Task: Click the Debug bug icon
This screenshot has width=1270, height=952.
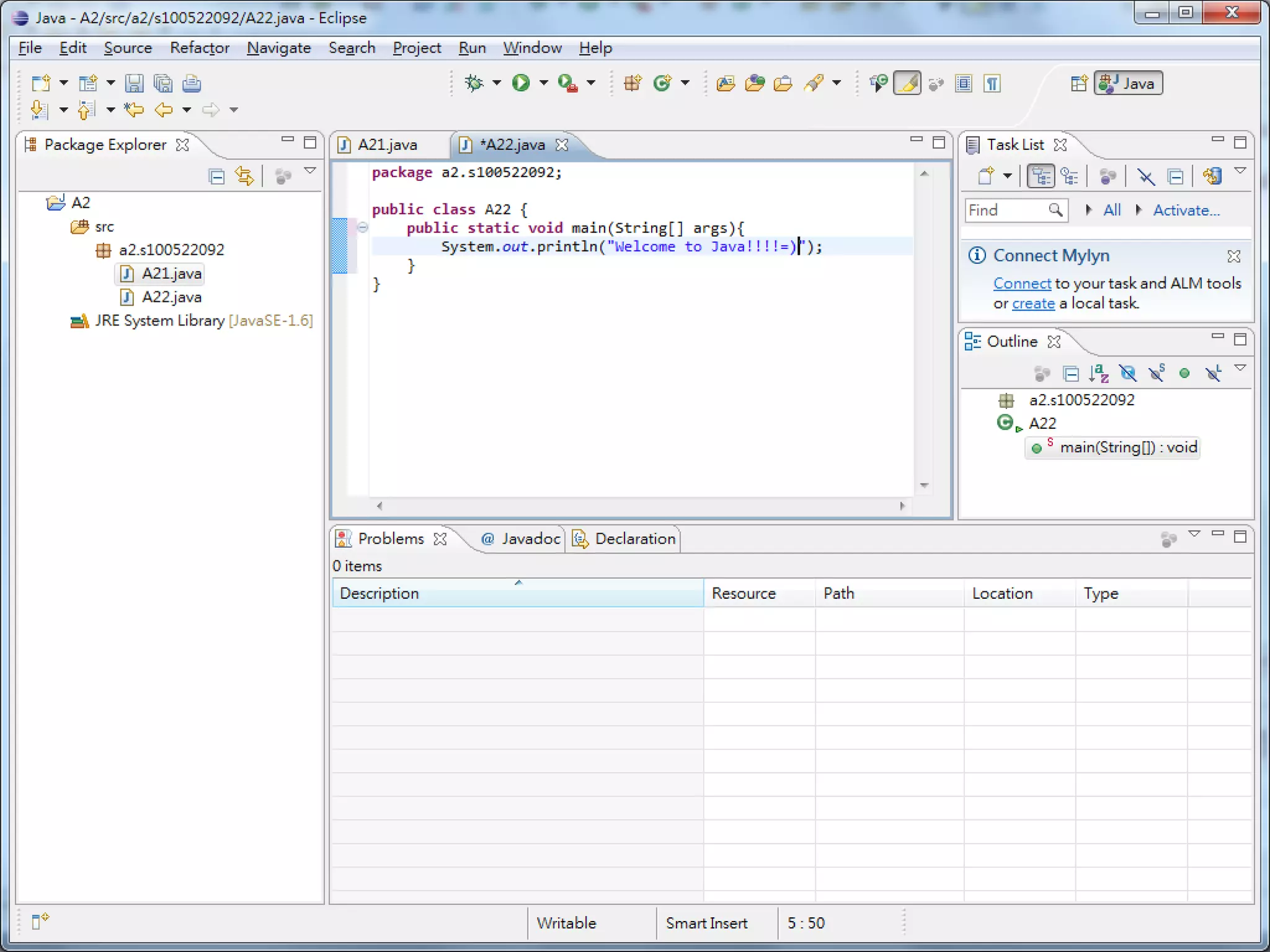Action: [x=474, y=83]
